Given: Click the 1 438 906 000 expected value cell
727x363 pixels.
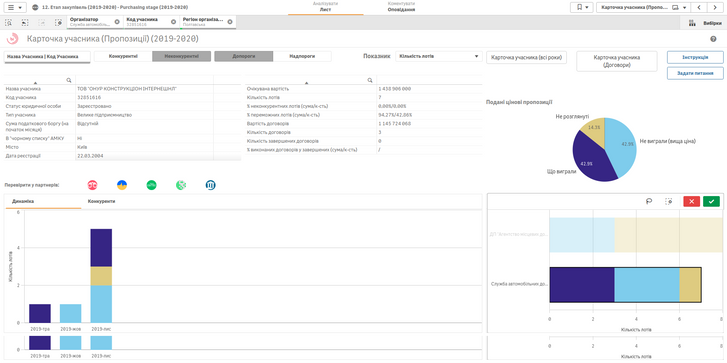Looking at the screenshot, I should coord(429,89).
